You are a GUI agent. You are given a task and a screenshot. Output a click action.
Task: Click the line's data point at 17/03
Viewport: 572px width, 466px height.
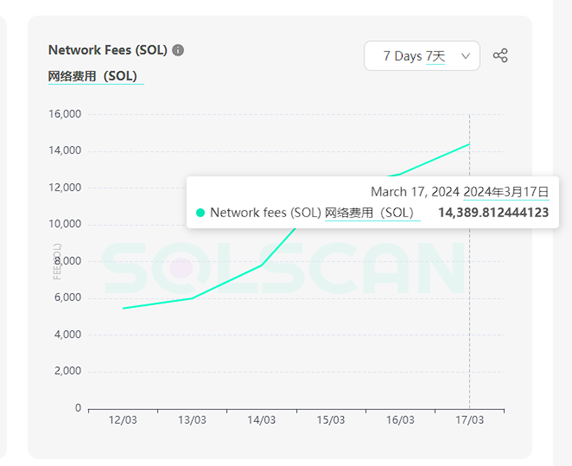click(x=469, y=144)
